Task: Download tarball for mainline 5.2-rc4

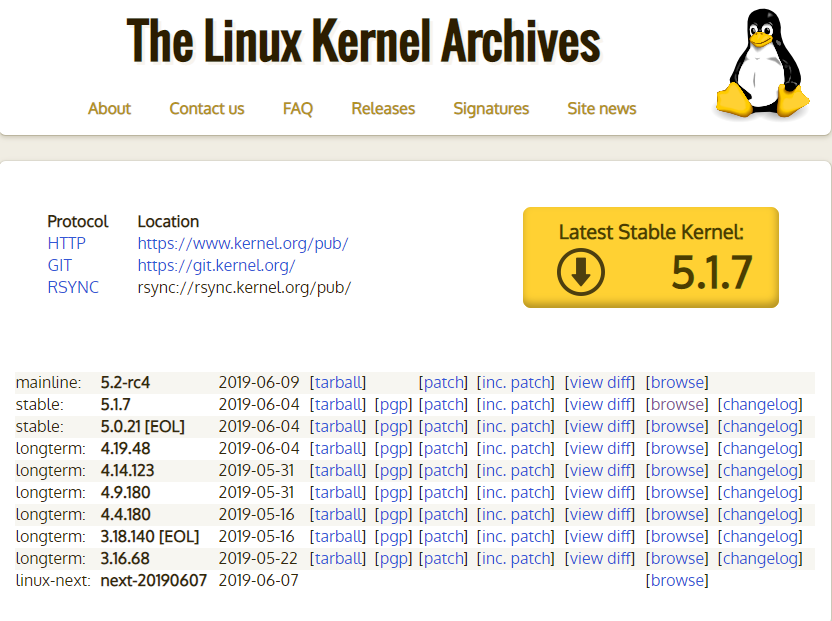Action: point(338,382)
